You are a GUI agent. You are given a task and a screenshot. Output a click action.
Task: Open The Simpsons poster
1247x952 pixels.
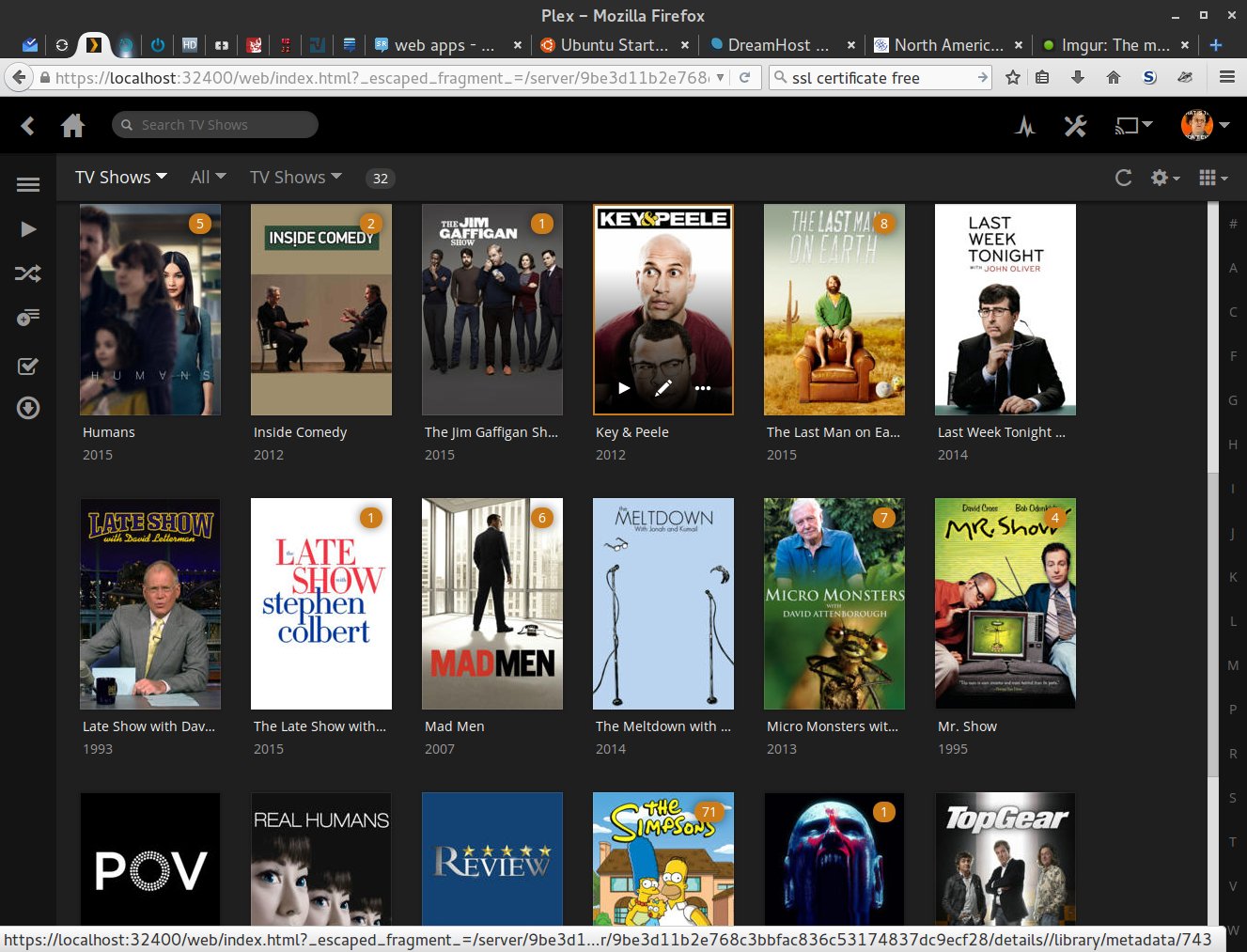click(663, 859)
